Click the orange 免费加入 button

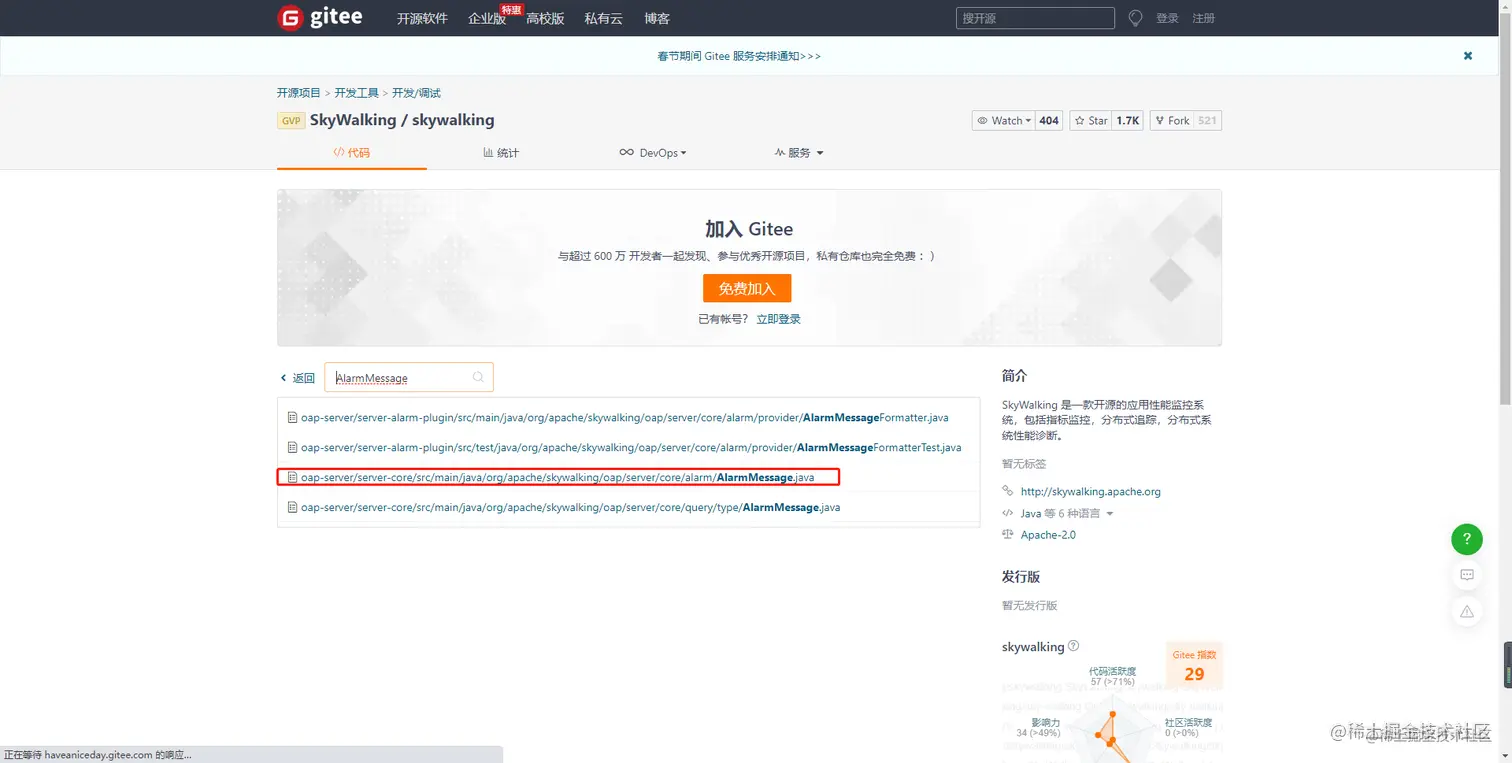tap(747, 288)
